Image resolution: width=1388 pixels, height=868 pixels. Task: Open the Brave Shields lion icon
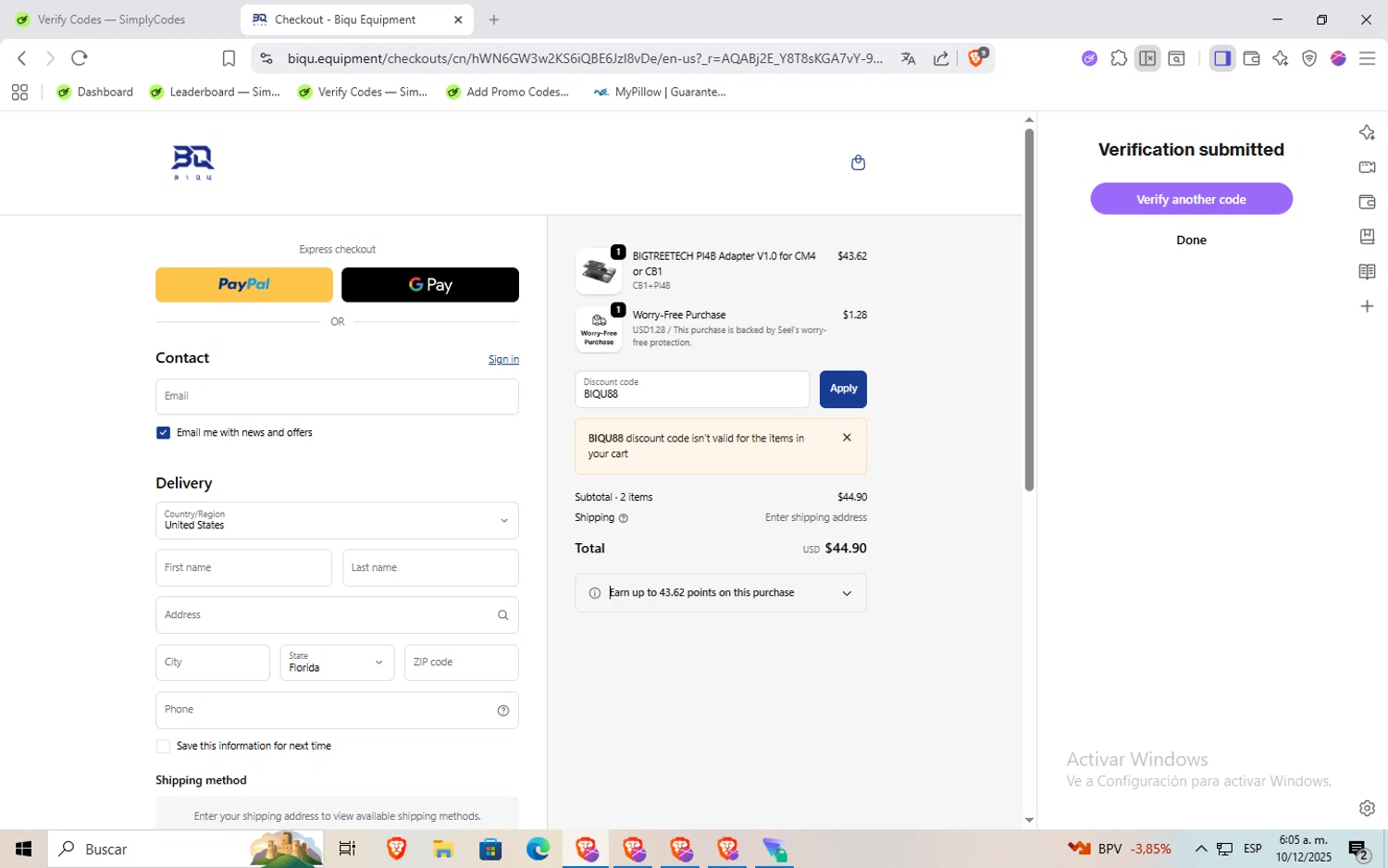(x=976, y=58)
